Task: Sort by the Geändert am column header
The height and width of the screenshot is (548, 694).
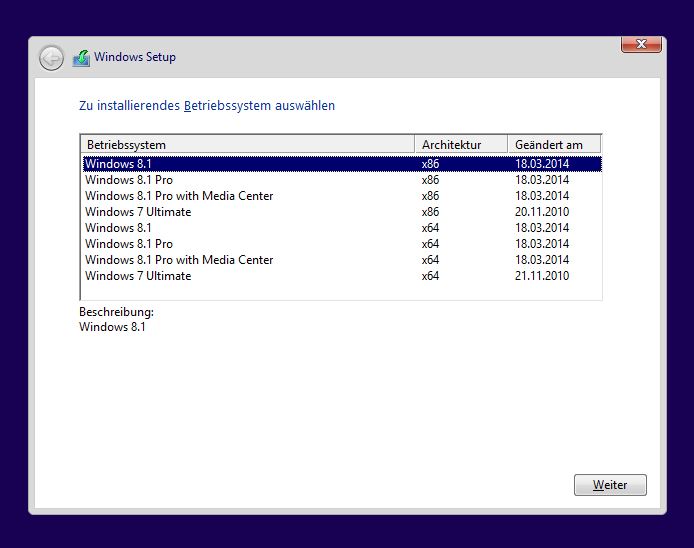Action: click(554, 145)
